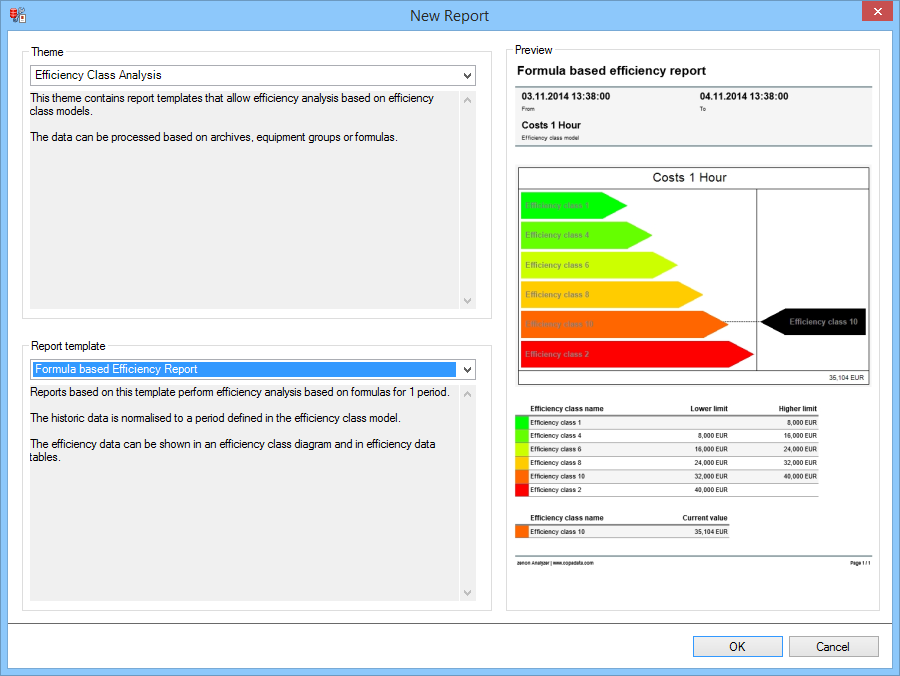This screenshot has height=676, width=900.
Task: Click the 'Higher limit' column header
Action: [x=797, y=409]
